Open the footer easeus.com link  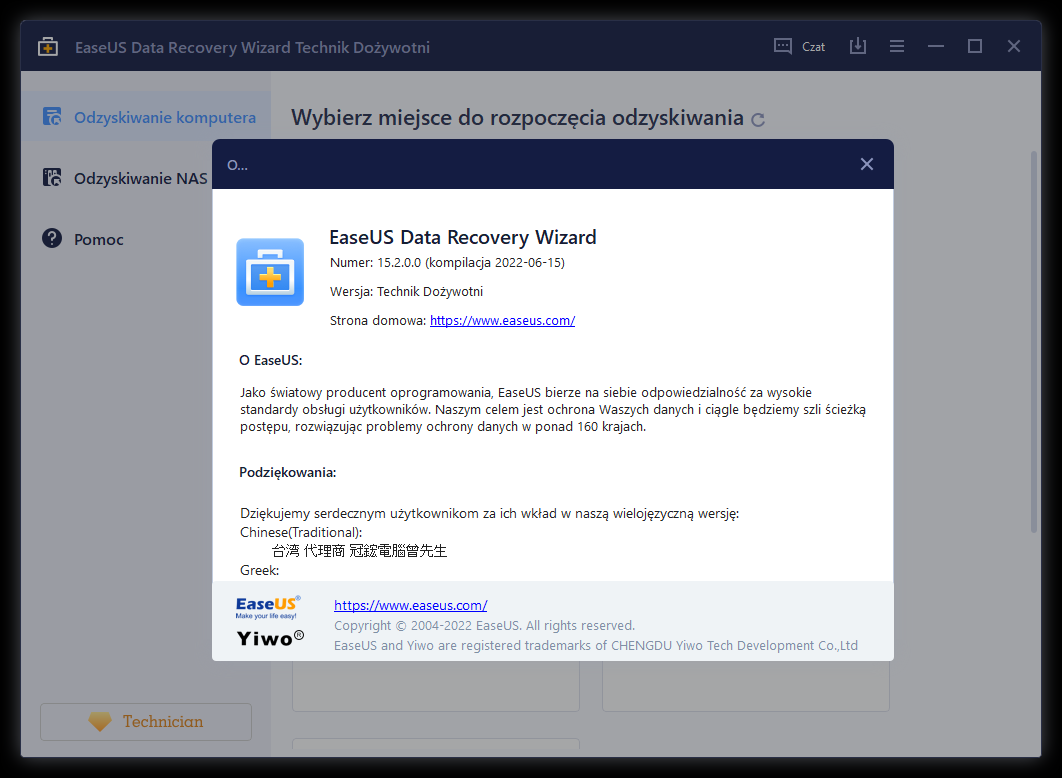410,605
